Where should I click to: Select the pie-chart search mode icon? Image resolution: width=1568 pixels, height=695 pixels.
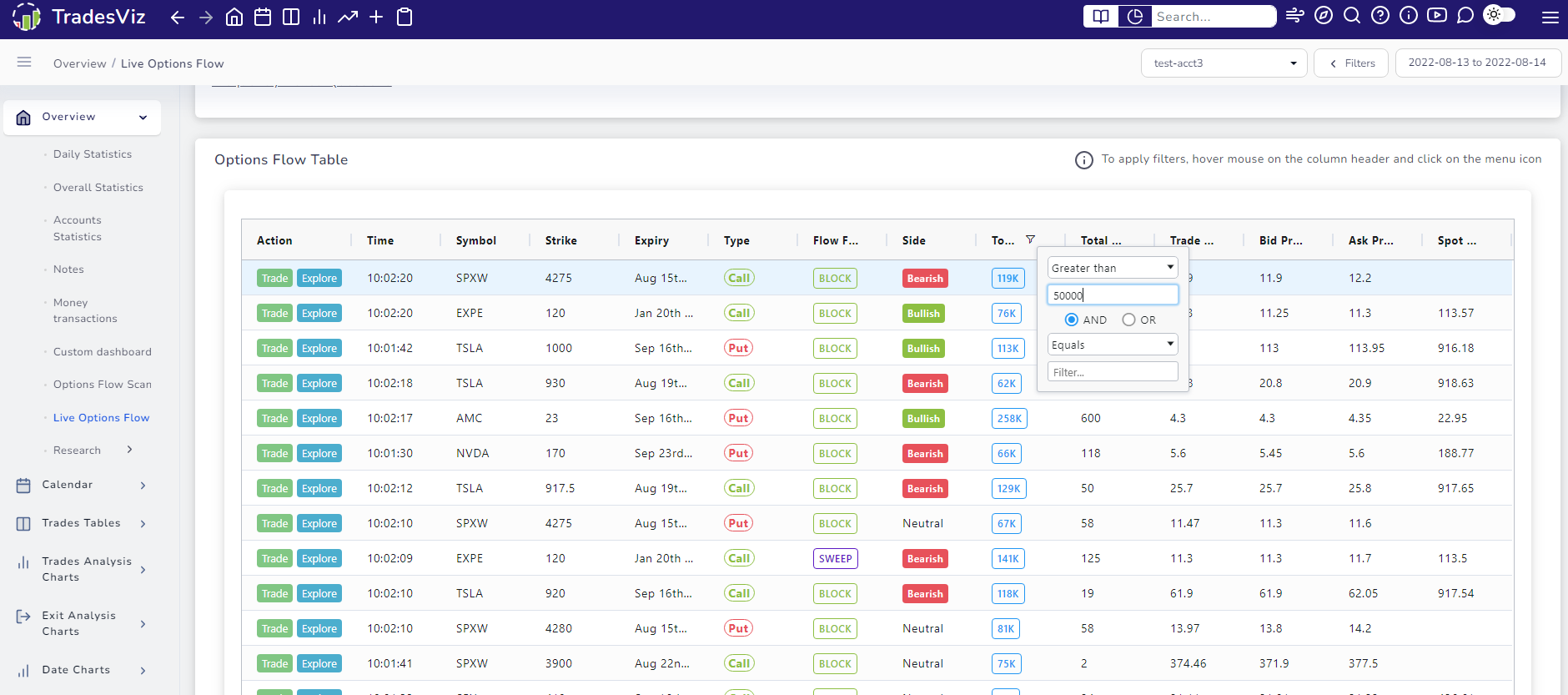tap(1135, 17)
